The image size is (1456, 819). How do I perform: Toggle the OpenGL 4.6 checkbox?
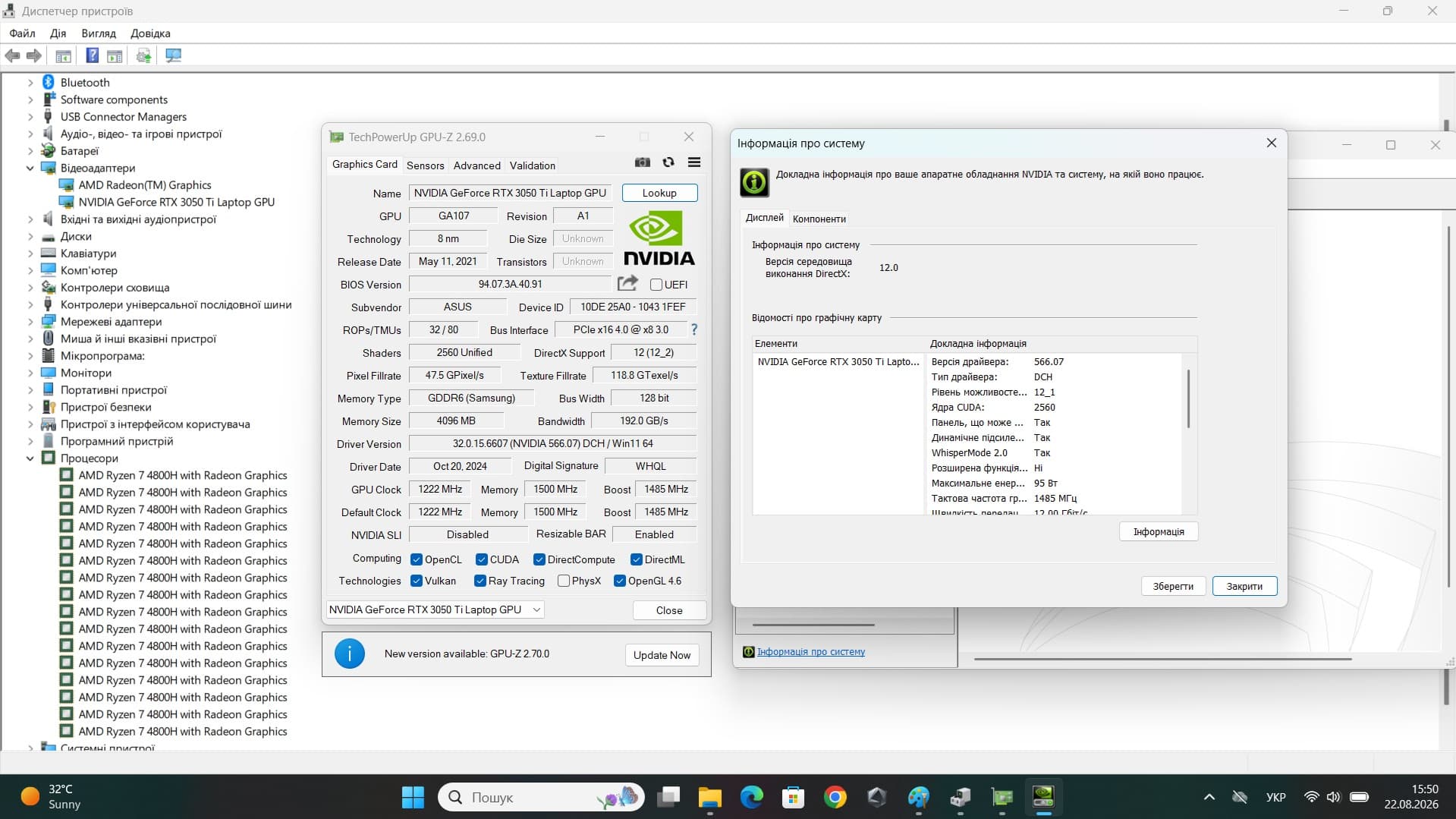point(619,581)
